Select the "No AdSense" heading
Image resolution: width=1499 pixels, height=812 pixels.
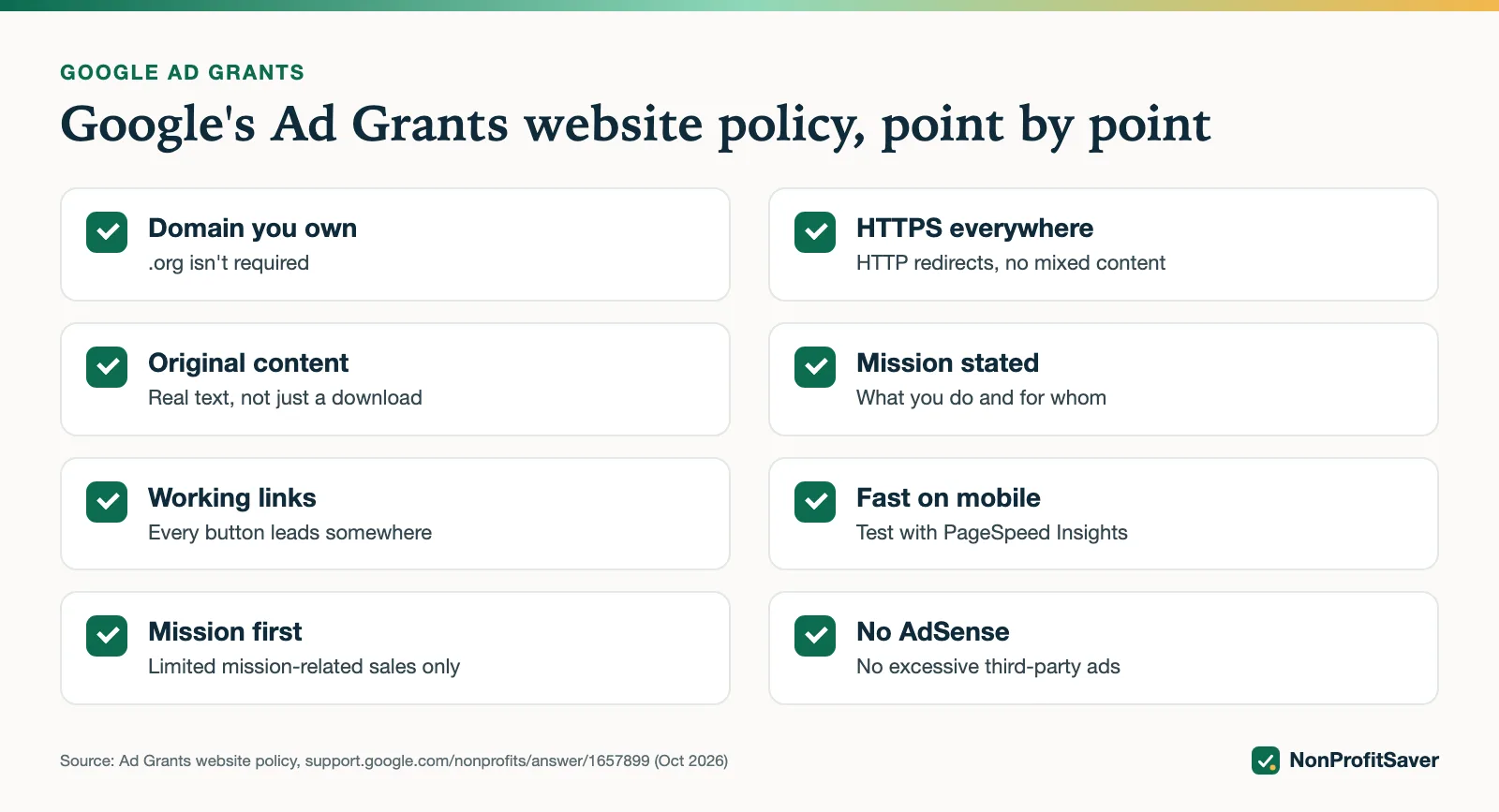tap(932, 632)
